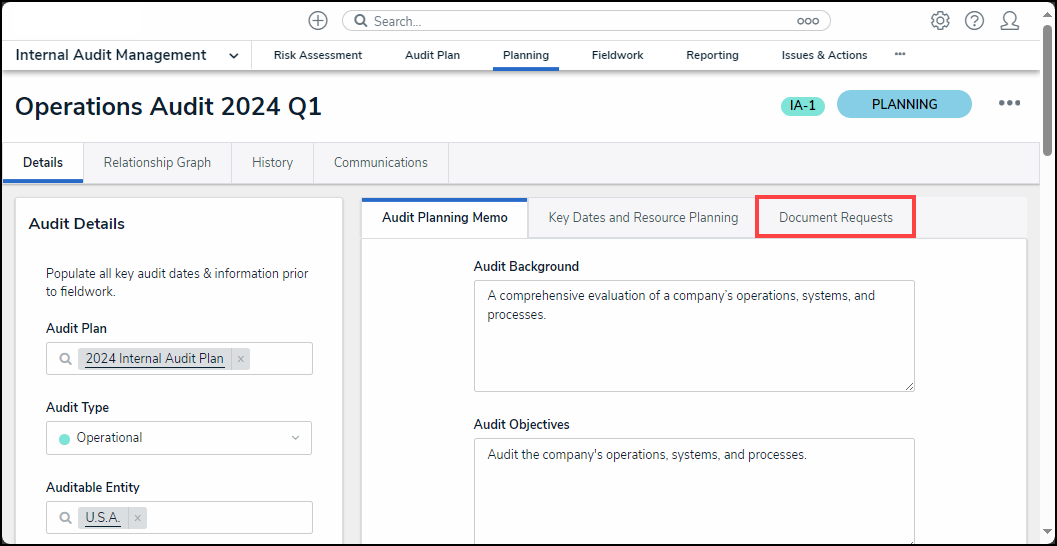Click the PLANNING status button

point(904,104)
